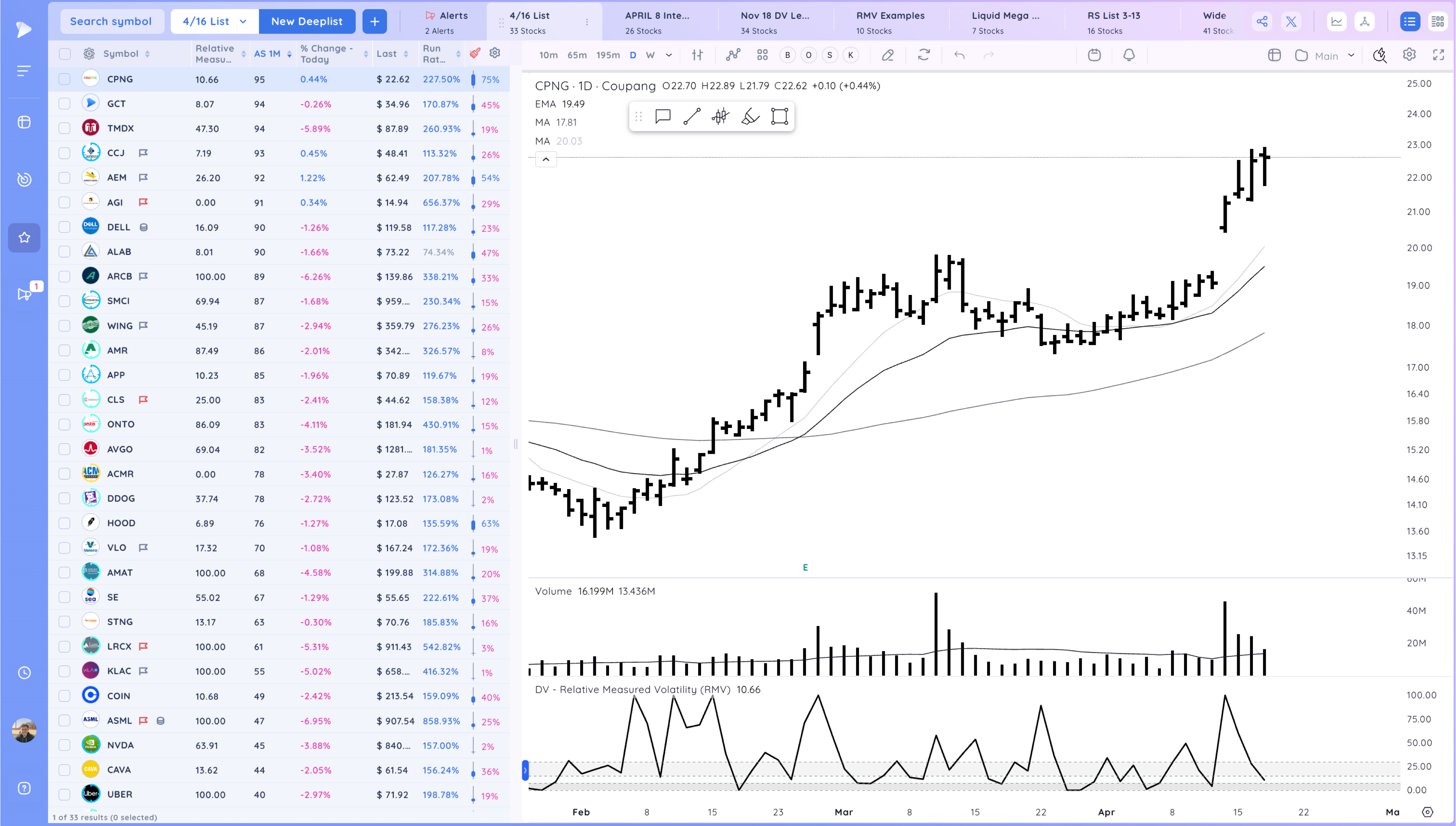
Task: Check the CPNG row checkbox
Action: [65, 79]
